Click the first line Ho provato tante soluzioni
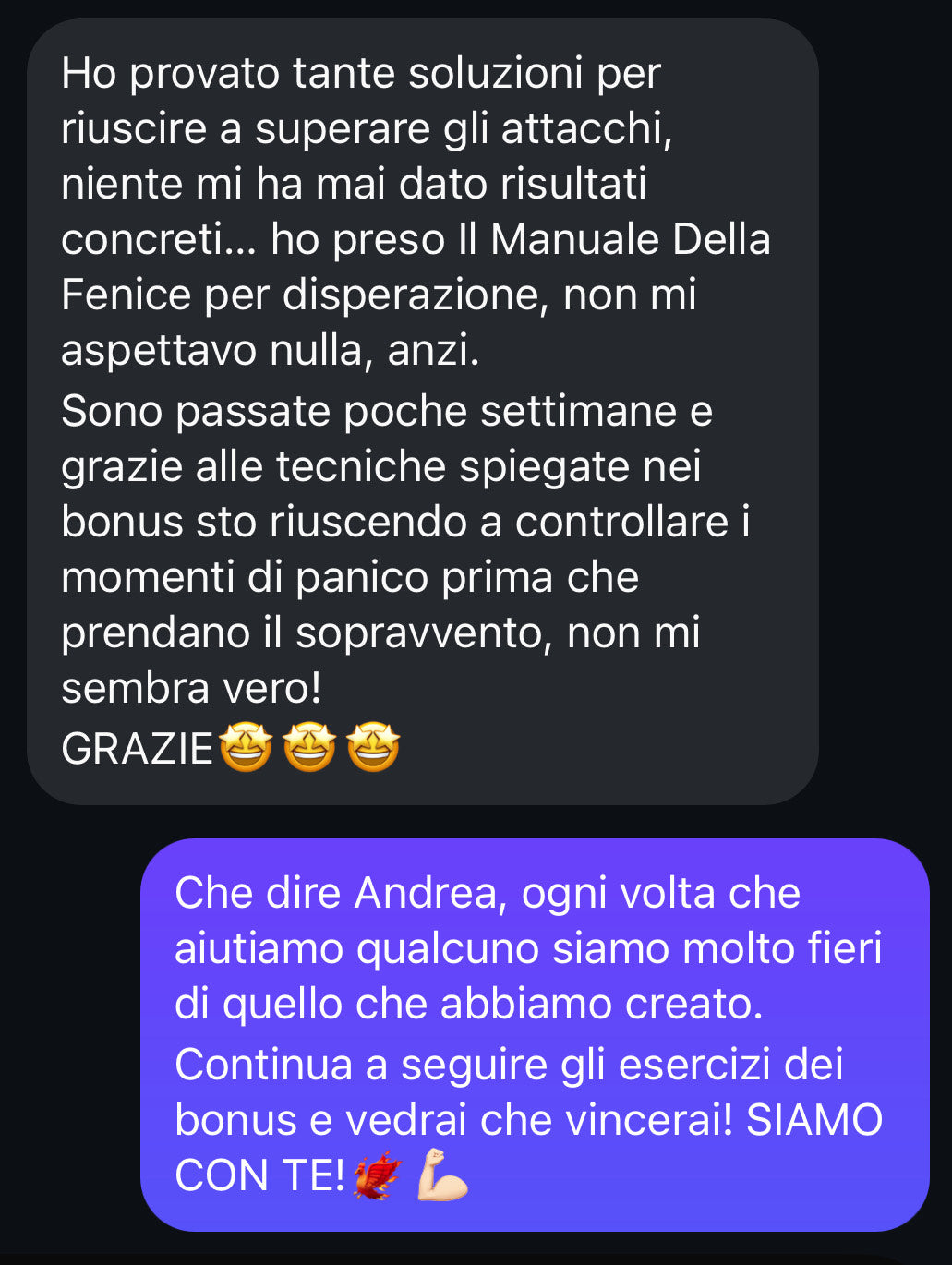952x1265 pixels. tap(361, 75)
